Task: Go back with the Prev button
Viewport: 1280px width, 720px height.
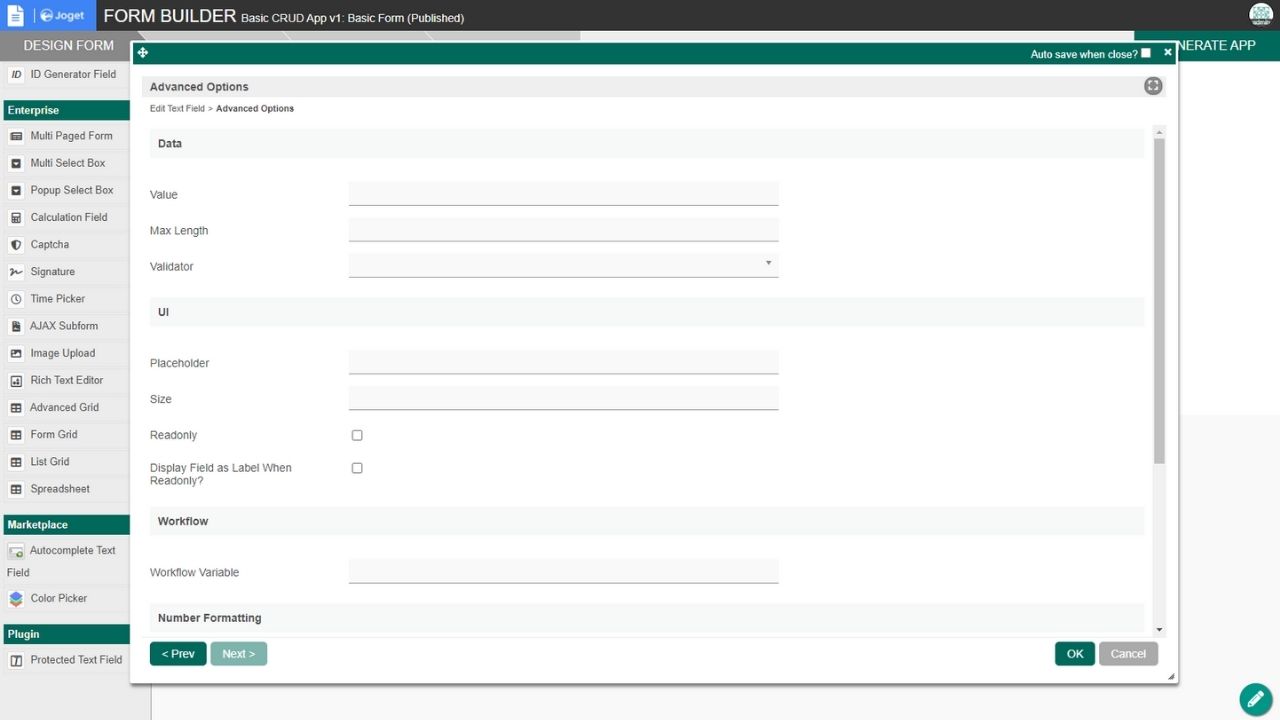Action: coord(178,654)
